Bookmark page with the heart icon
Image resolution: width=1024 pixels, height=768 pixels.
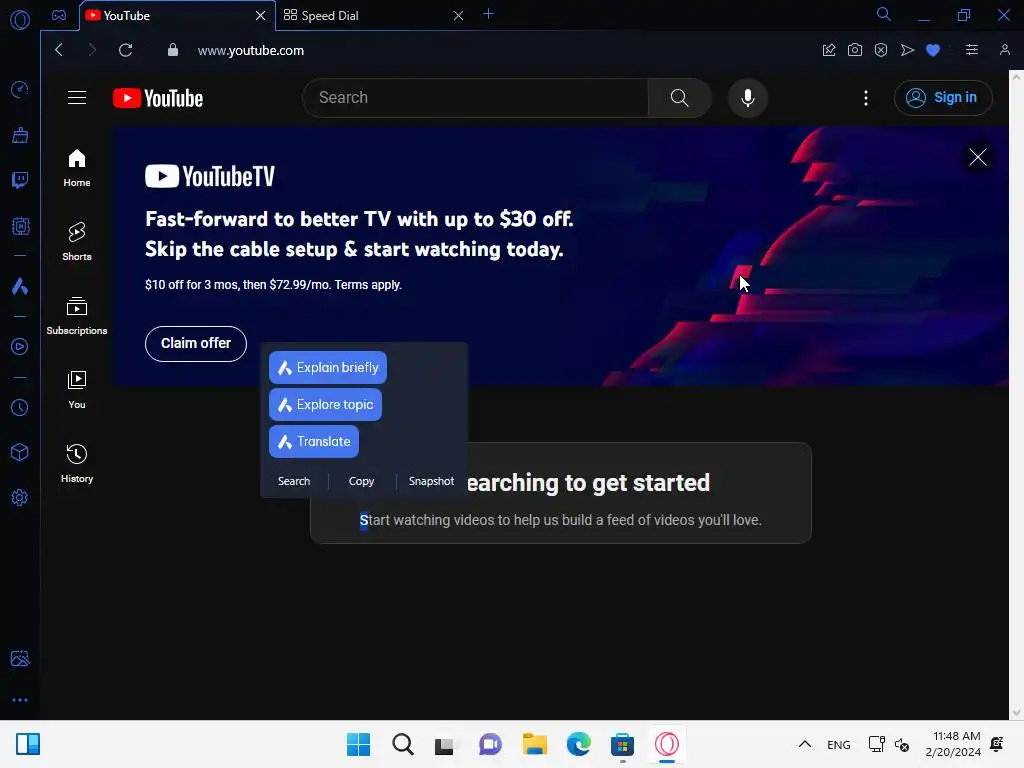click(x=933, y=50)
